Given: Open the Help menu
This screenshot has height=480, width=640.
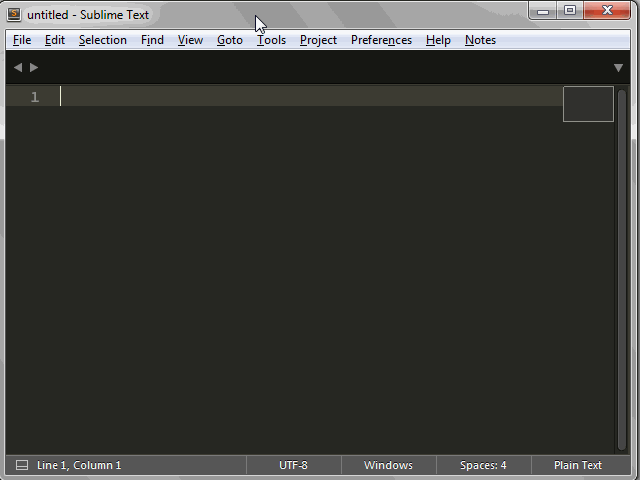Looking at the screenshot, I should 438,40.
